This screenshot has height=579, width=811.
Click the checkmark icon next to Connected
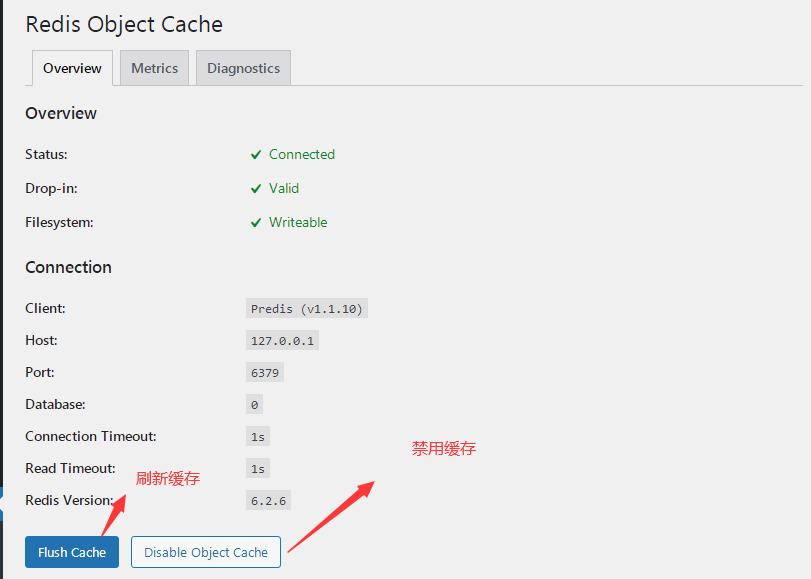pos(256,155)
